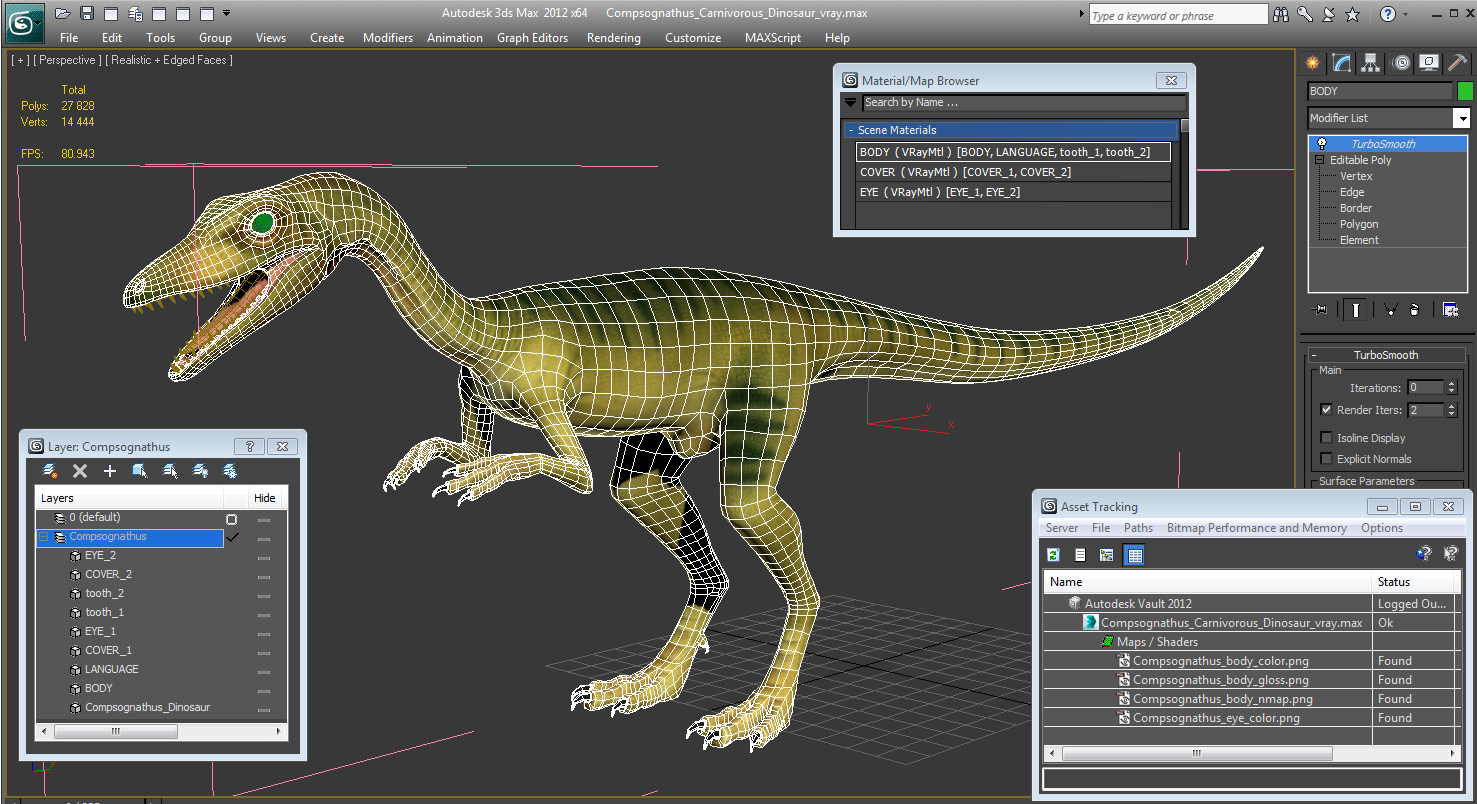The height and width of the screenshot is (804, 1477).
Task: Open the MAXScript menu
Action: point(773,38)
